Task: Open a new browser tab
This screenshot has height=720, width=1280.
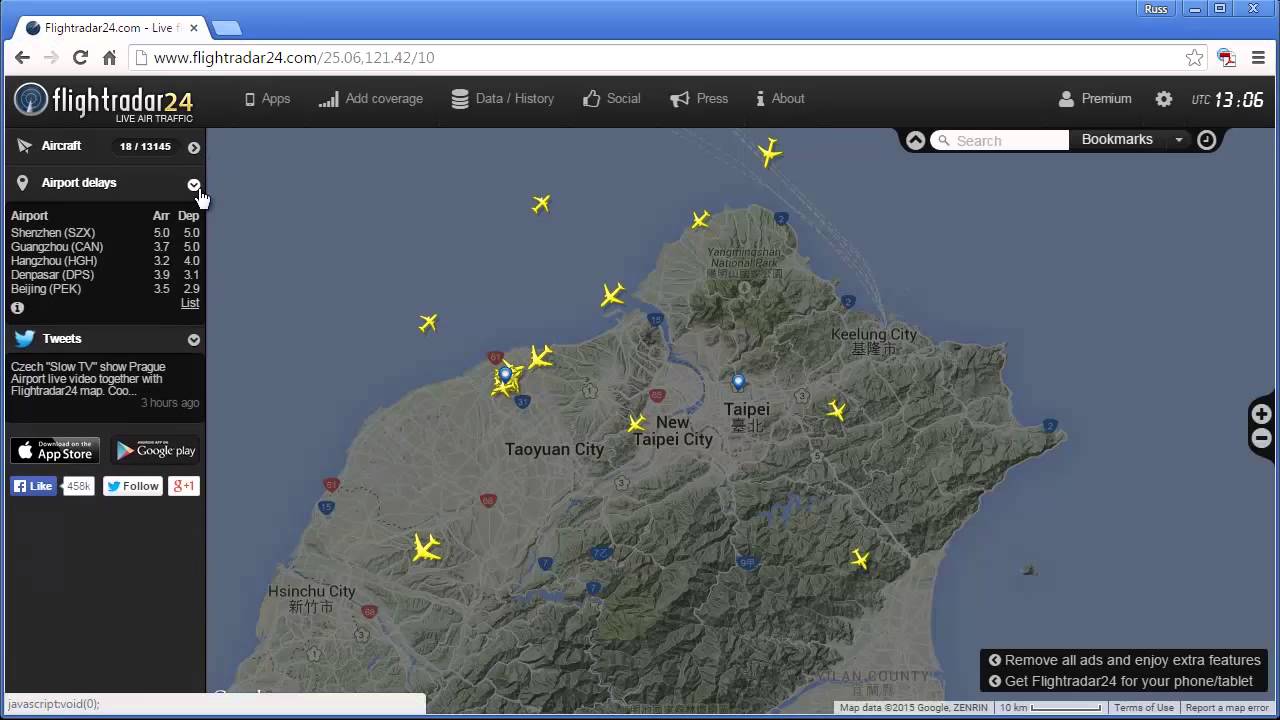Action: pos(226,28)
